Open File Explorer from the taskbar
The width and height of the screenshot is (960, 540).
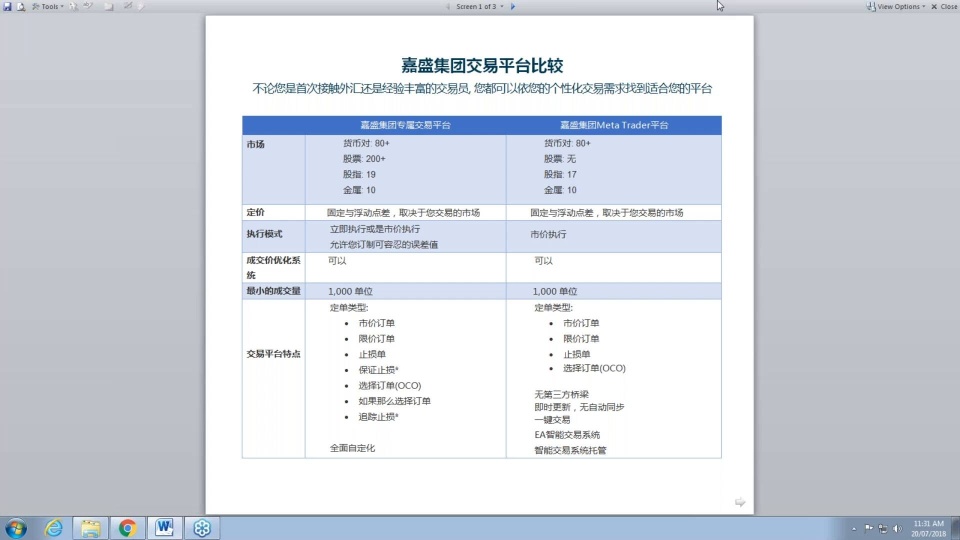(91, 527)
